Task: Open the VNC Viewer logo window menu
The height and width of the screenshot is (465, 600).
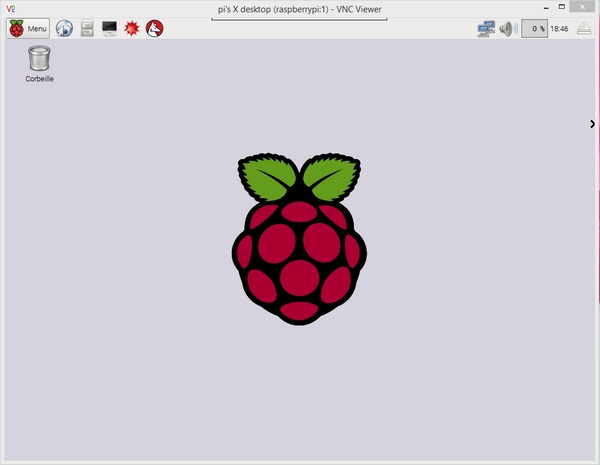Action: pyautogui.click(x=11, y=8)
